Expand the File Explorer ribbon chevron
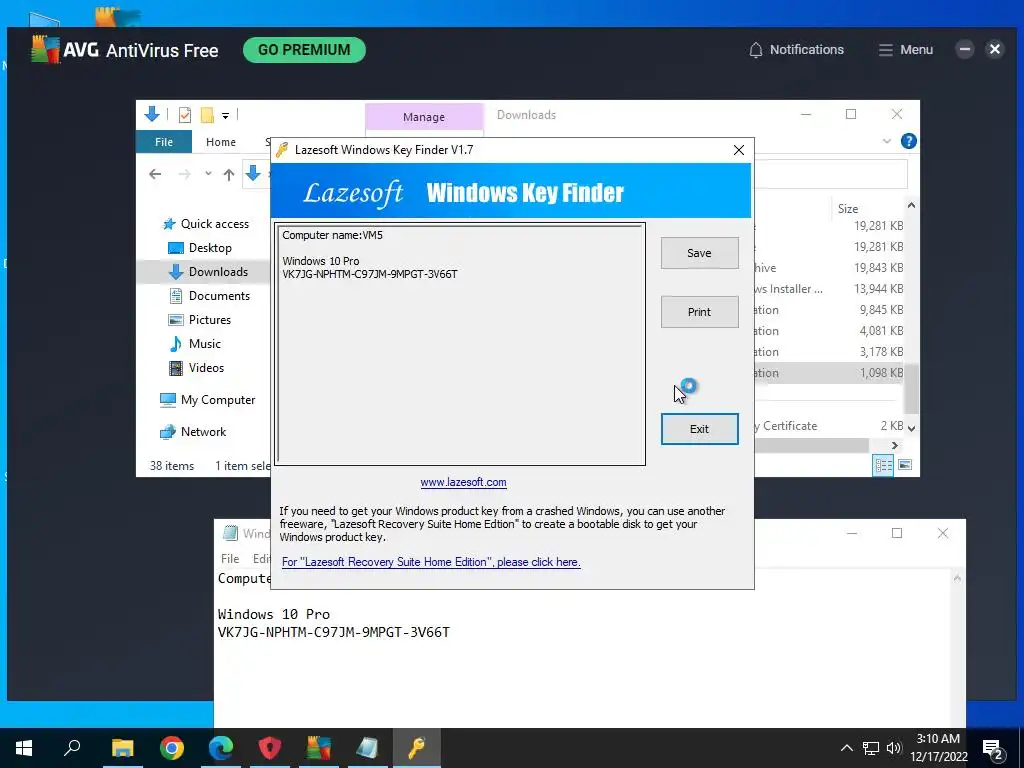Screen dimensions: 1024x768 coord(886,141)
